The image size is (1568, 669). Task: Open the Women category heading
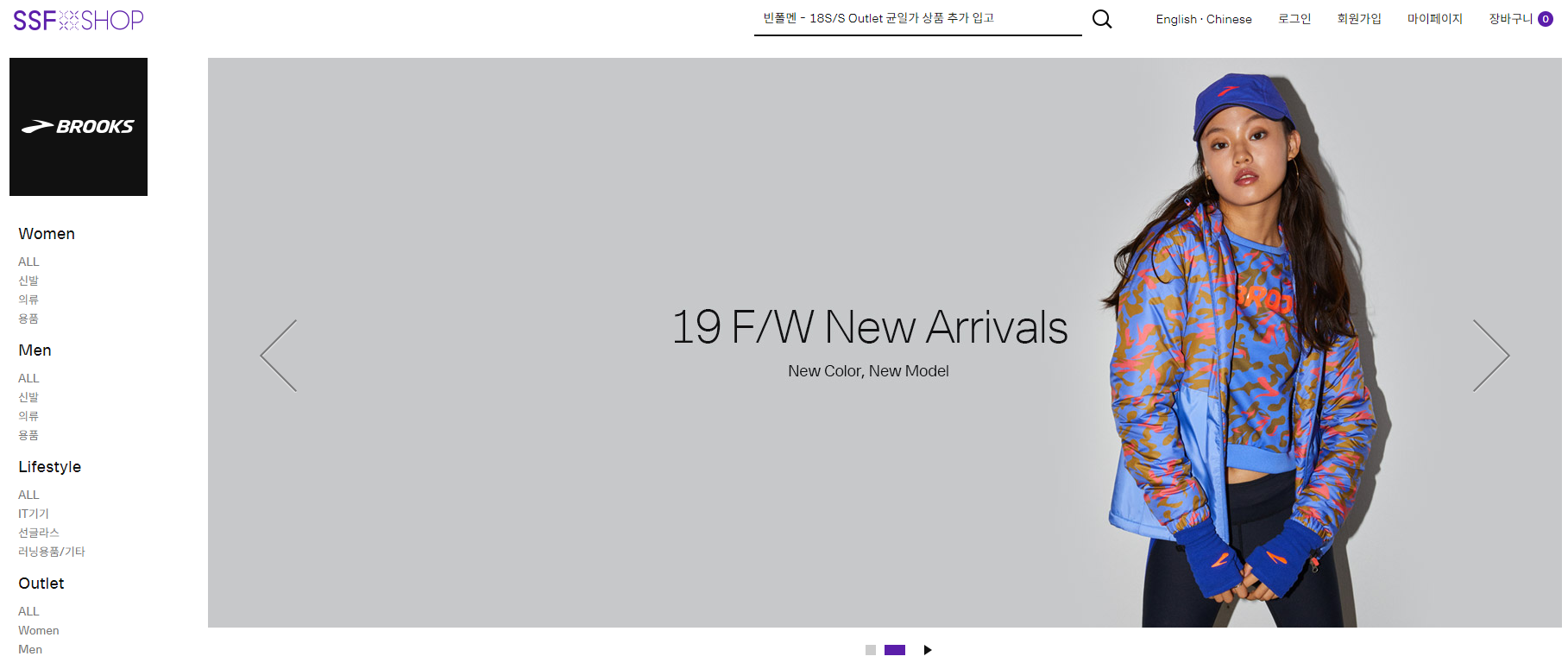click(x=47, y=234)
